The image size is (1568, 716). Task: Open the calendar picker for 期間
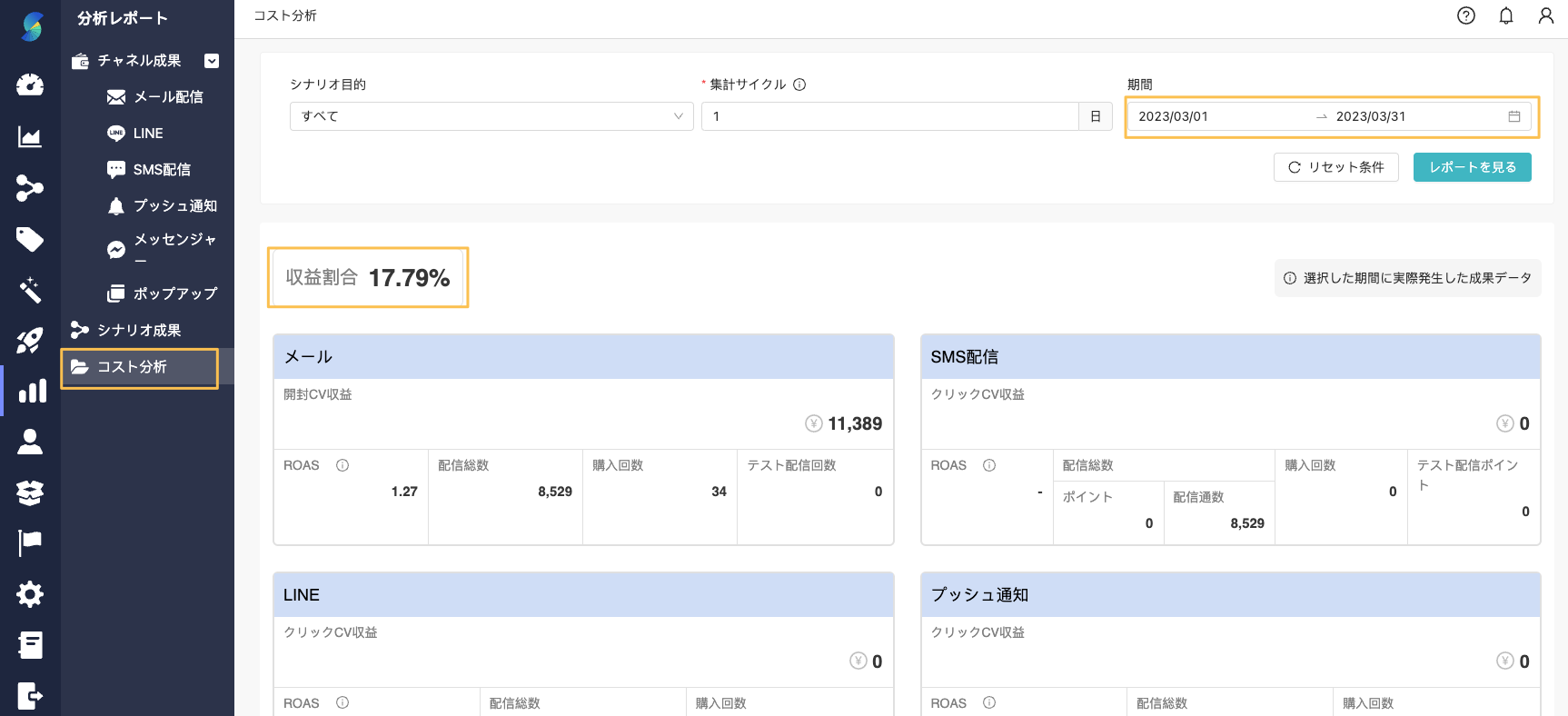[x=1513, y=116]
